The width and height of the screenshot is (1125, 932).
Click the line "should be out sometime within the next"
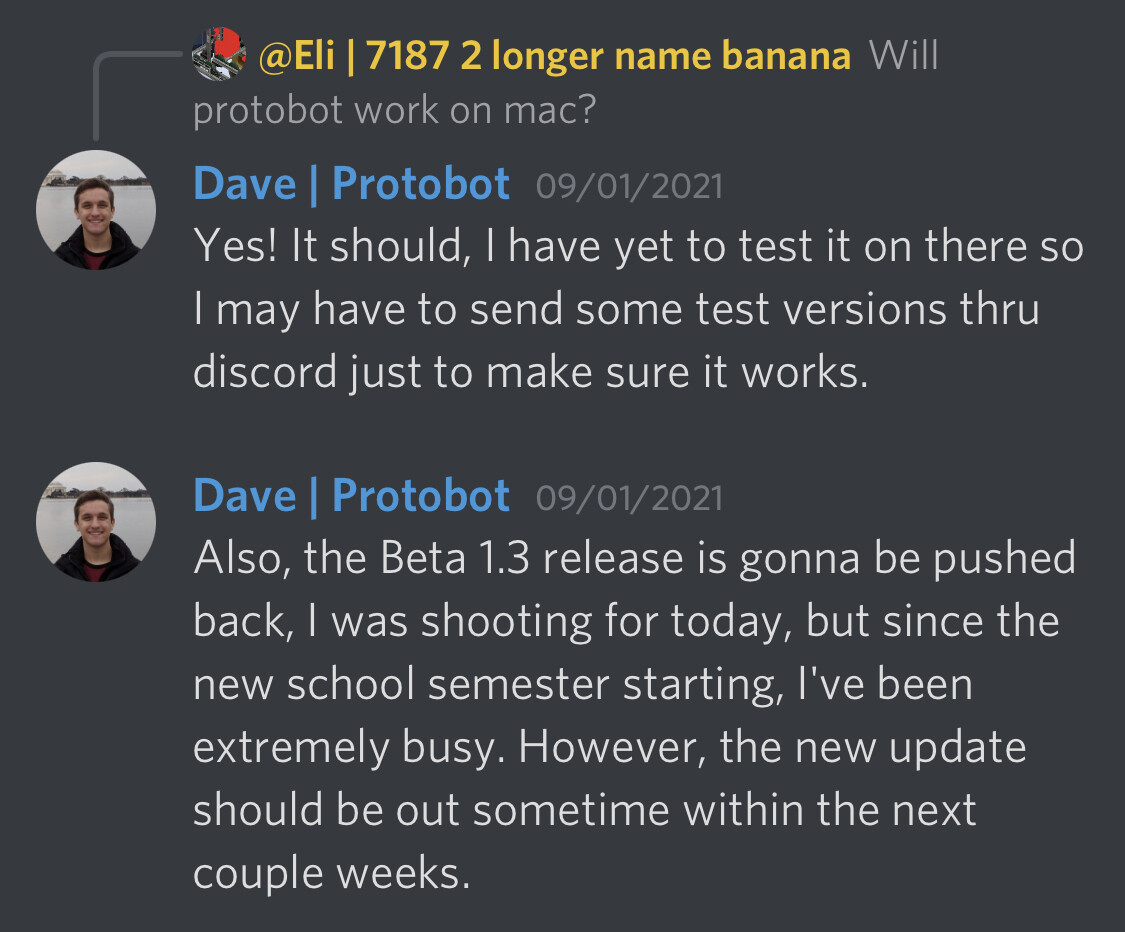(584, 810)
